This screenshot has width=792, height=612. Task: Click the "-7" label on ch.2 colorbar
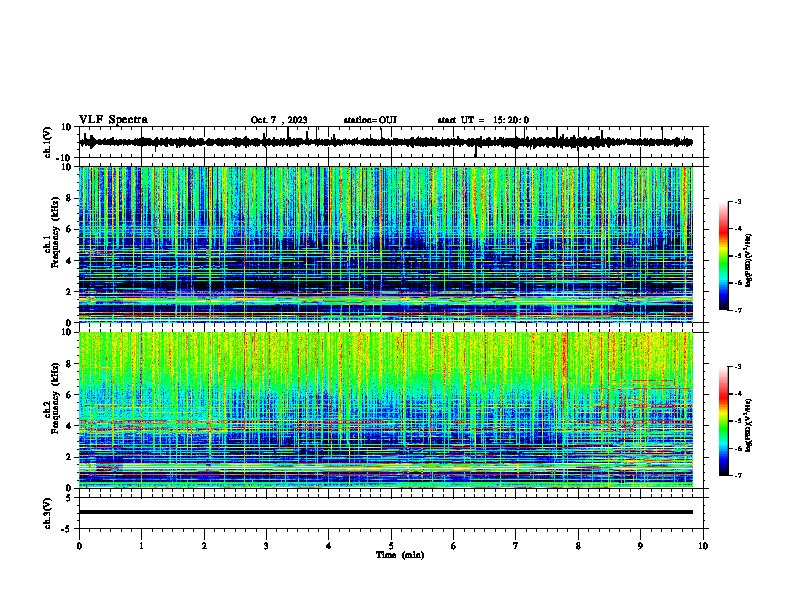coord(737,476)
